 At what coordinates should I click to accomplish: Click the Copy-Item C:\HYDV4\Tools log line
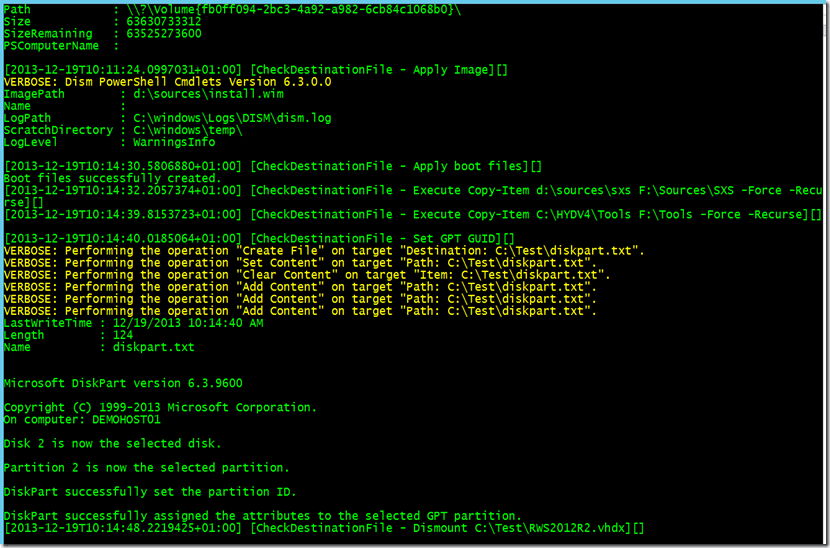click(x=412, y=214)
